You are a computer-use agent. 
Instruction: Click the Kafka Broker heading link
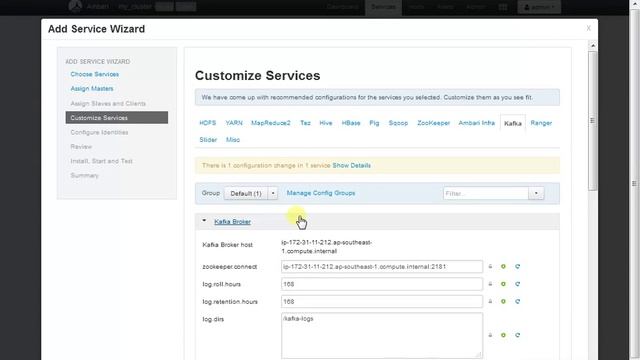233,222
